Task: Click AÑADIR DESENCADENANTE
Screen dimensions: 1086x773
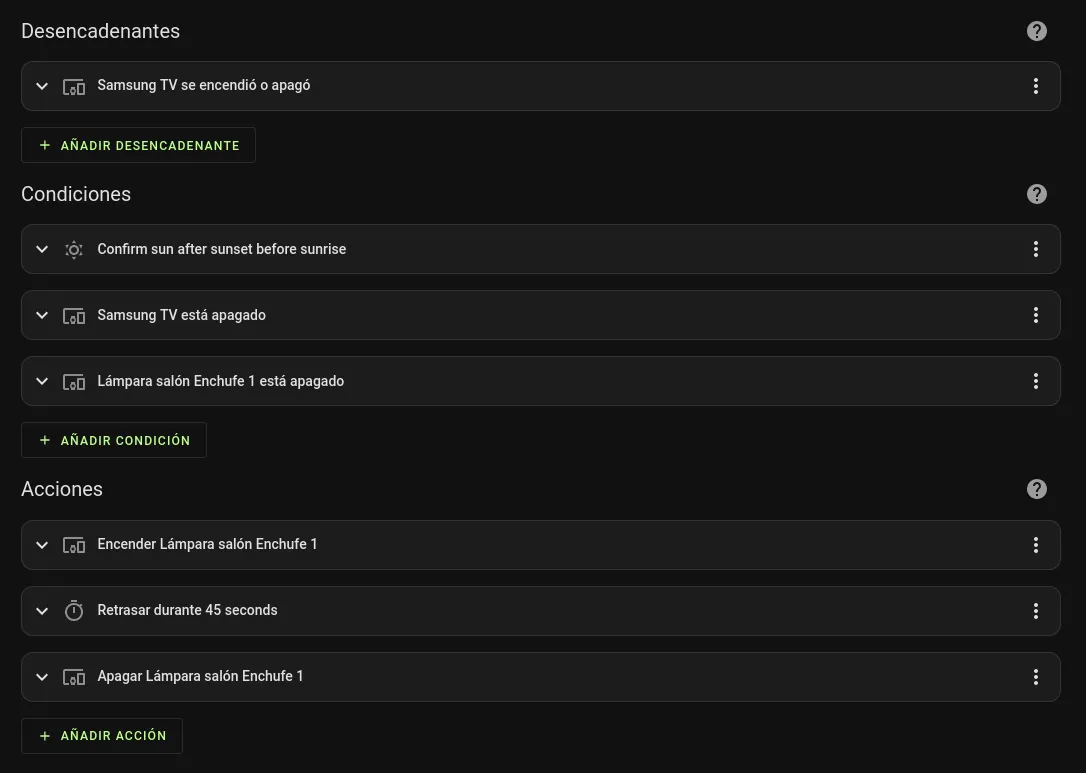Action: coord(138,144)
